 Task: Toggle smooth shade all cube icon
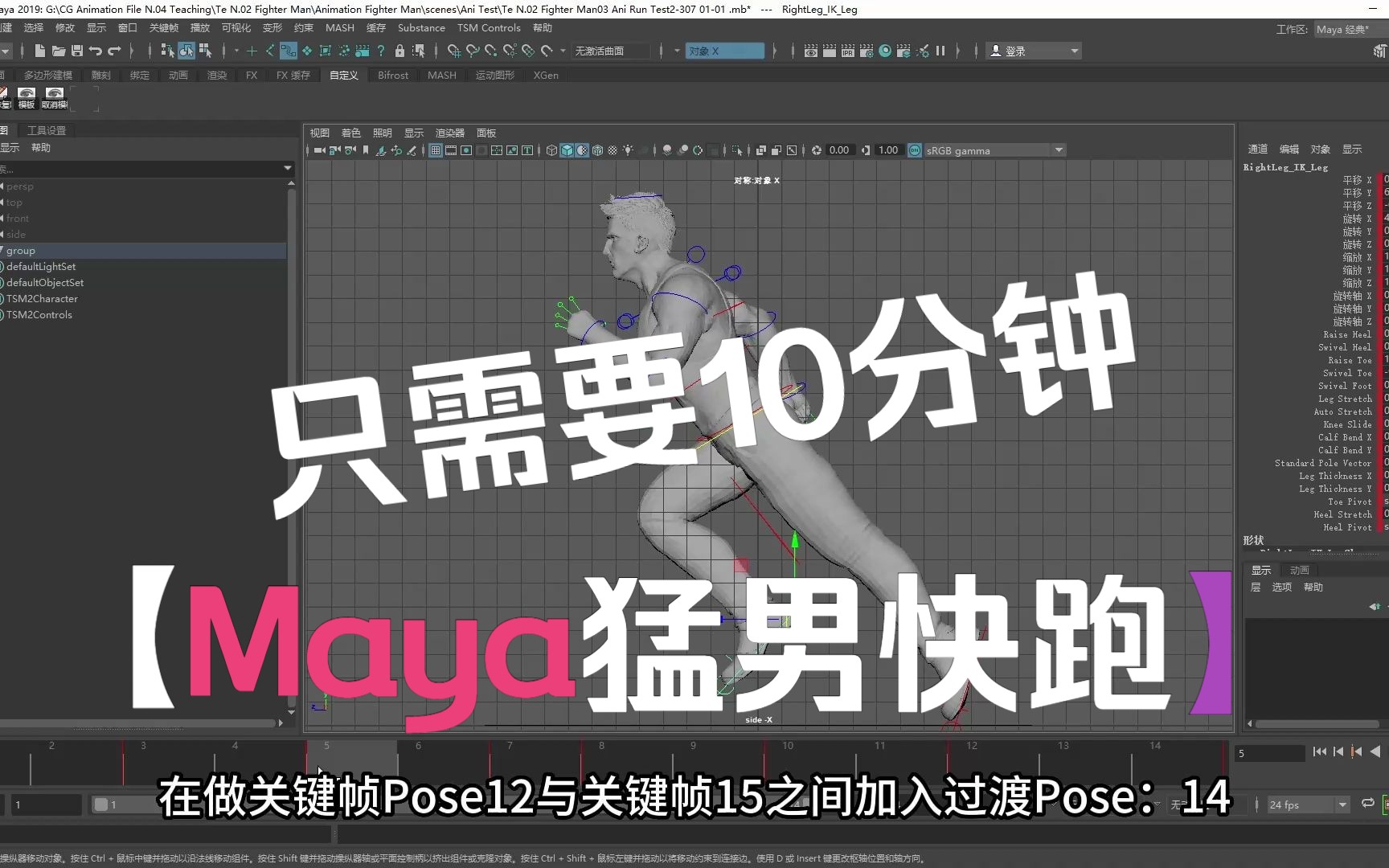567,150
